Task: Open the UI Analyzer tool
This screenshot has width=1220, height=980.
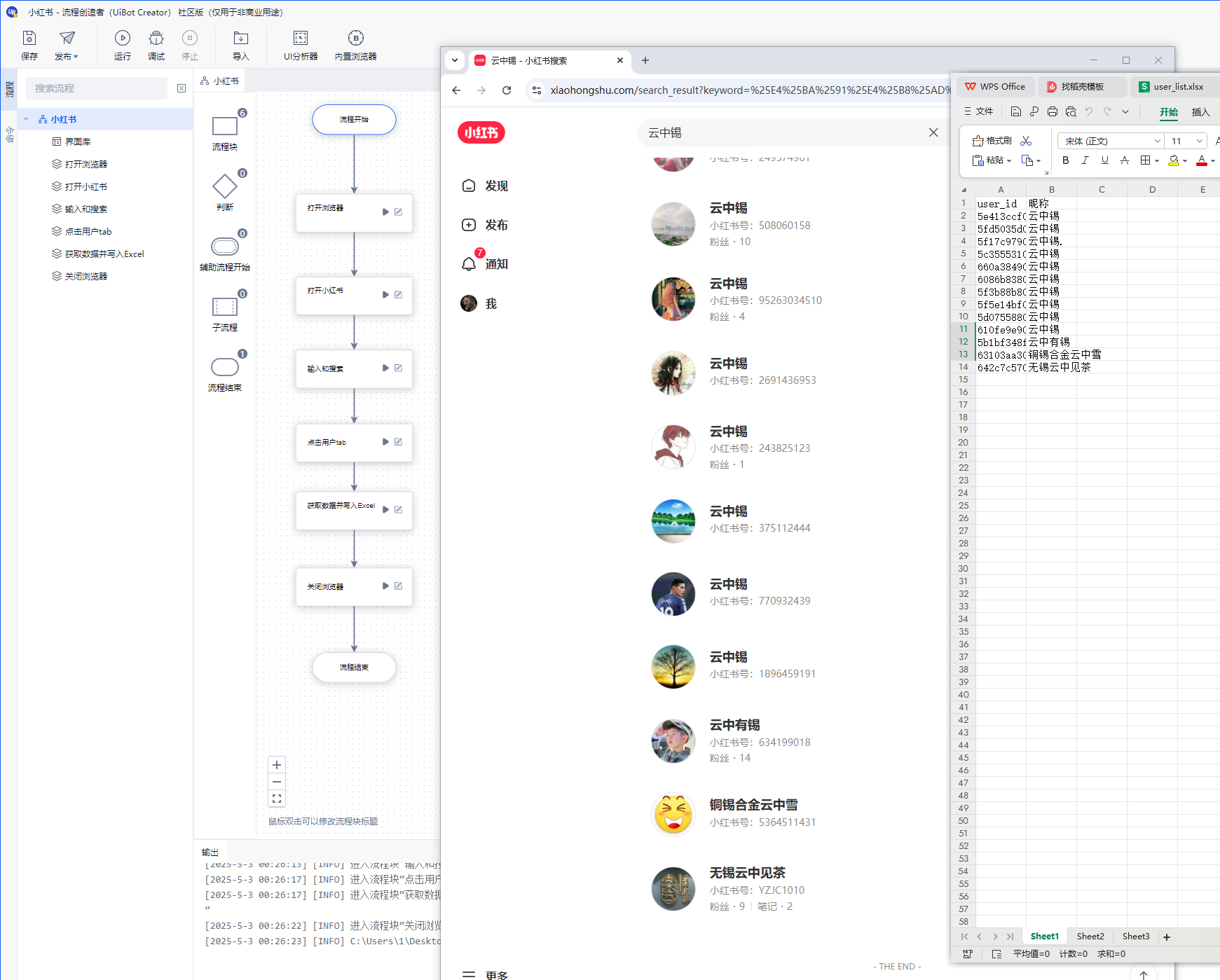Action: pyautogui.click(x=301, y=39)
